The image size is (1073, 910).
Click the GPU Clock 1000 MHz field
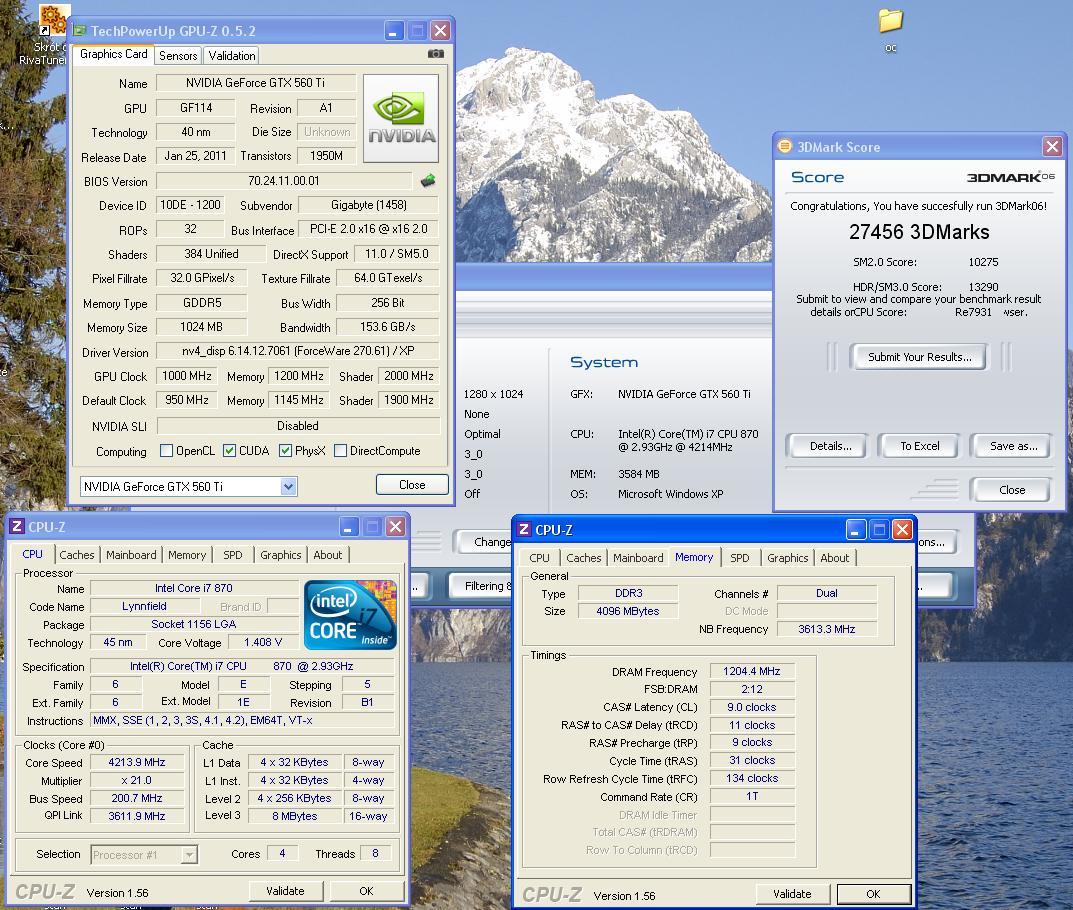(x=187, y=376)
